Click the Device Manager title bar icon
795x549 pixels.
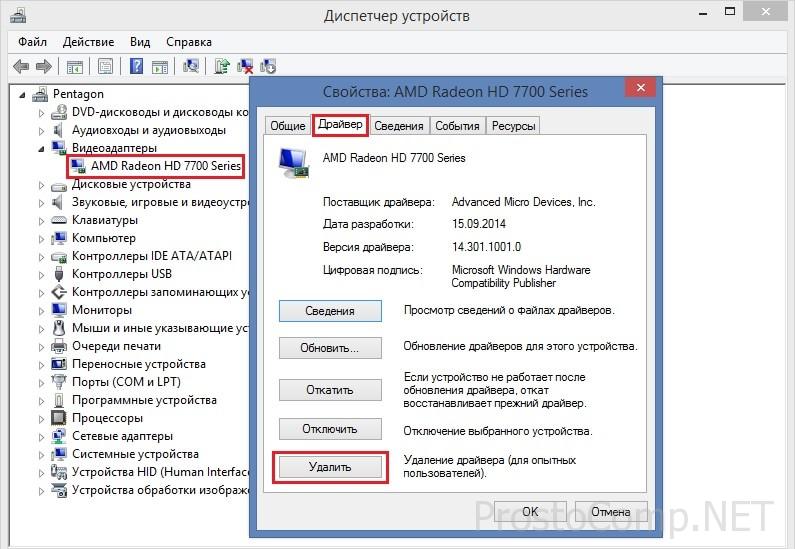tap(18, 16)
